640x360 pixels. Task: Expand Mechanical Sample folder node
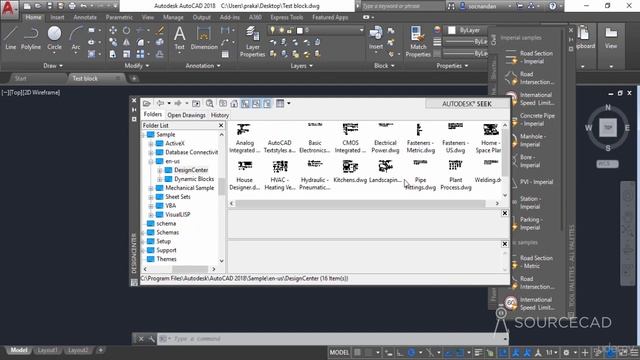click(151, 188)
